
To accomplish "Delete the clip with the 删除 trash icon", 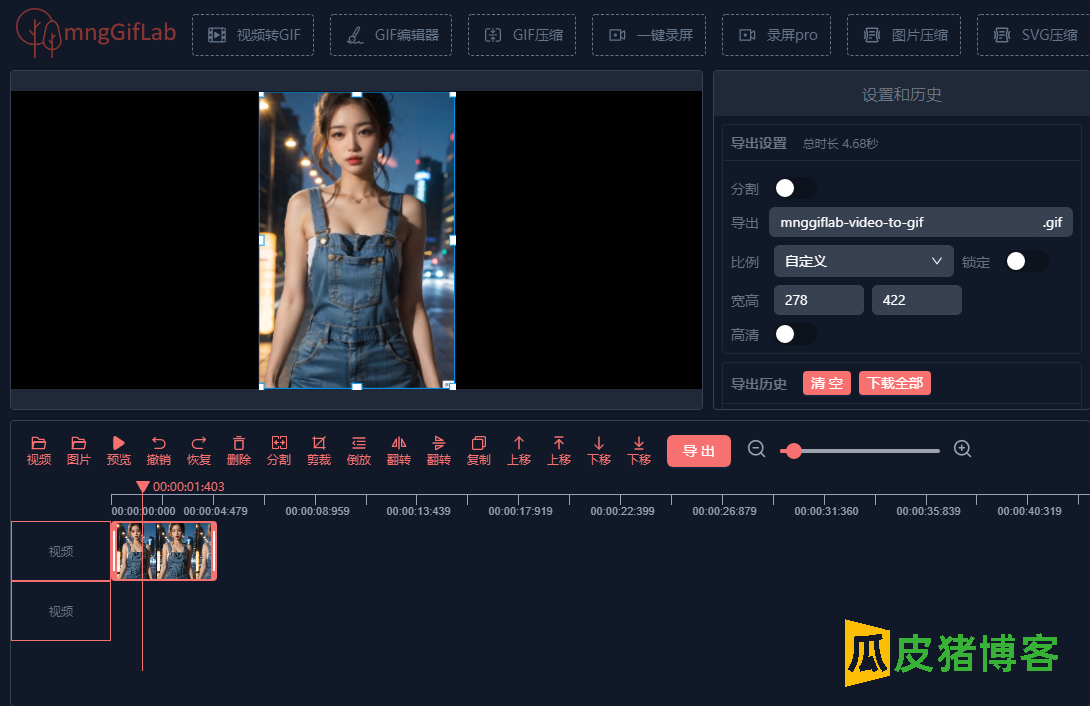I will click(239, 443).
